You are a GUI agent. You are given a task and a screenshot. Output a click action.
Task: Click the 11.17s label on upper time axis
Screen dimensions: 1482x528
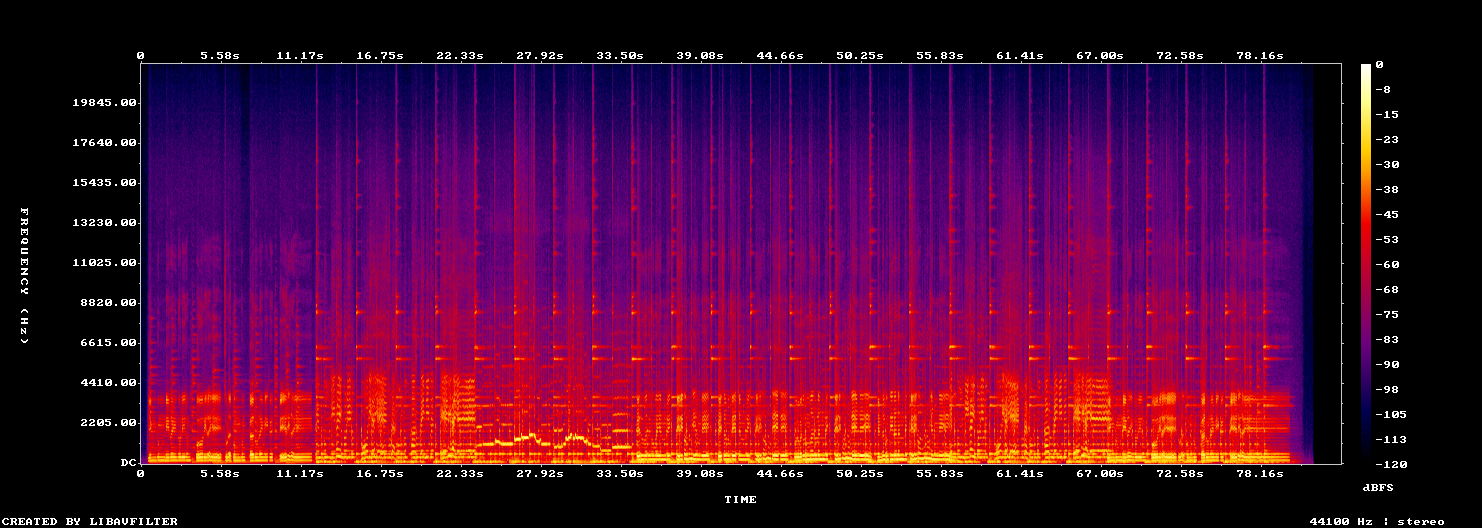pos(300,56)
